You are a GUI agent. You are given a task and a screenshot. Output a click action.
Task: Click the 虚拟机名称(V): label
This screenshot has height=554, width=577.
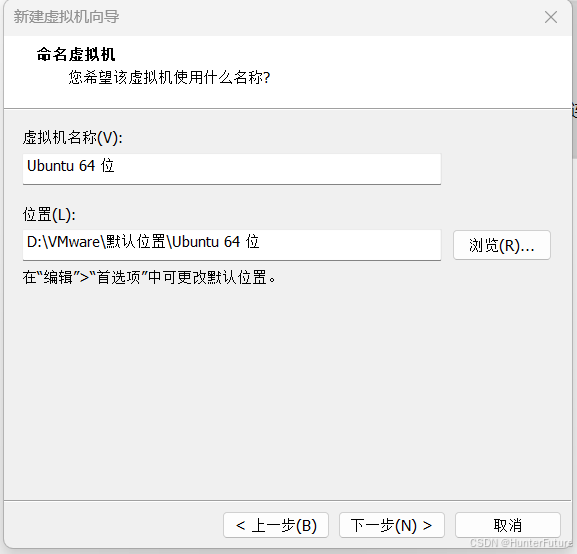pyautogui.click(x=72, y=138)
